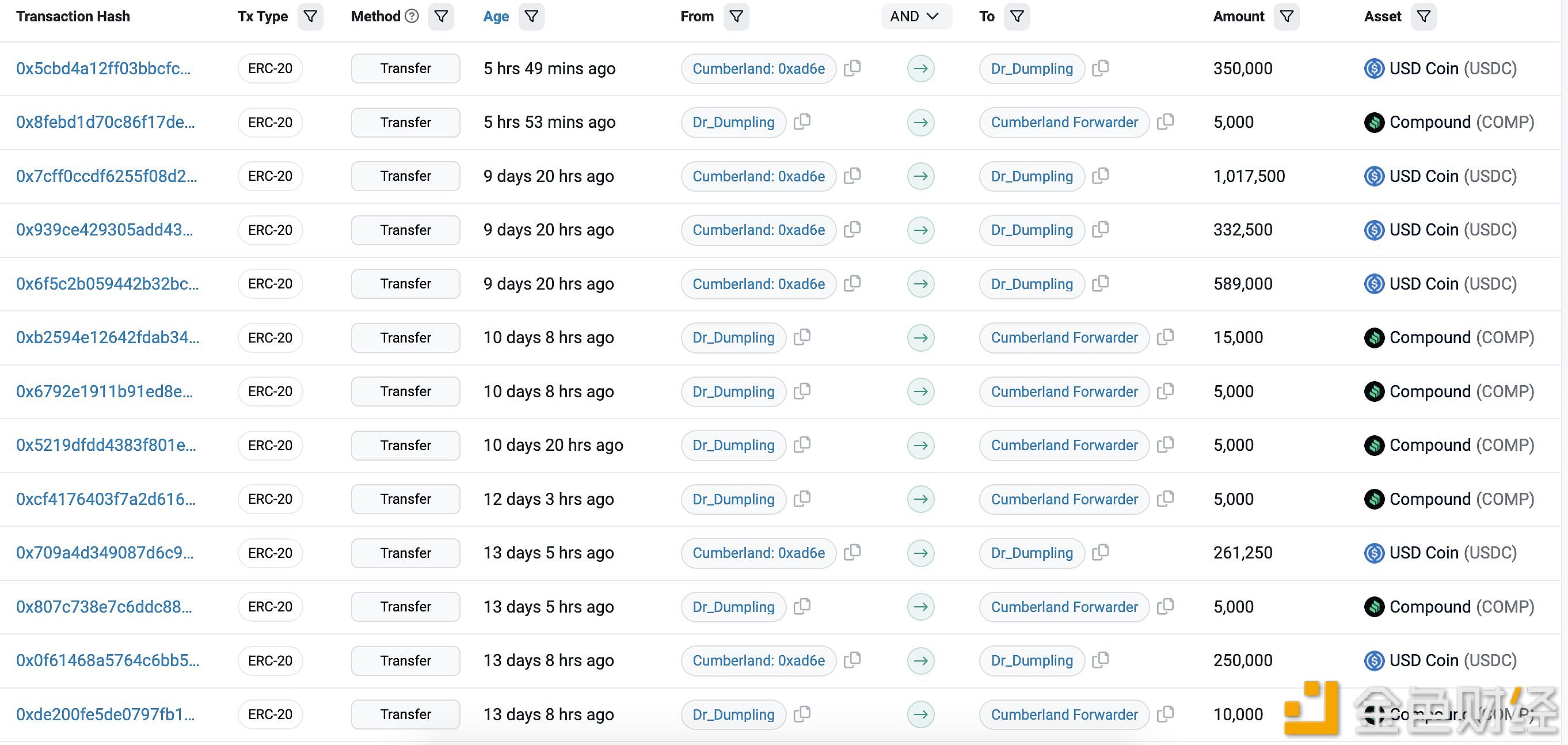The width and height of the screenshot is (1568, 745).
Task: Copy Dr_Dumpling address in 10 days 20 hrs row
Action: [802, 445]
